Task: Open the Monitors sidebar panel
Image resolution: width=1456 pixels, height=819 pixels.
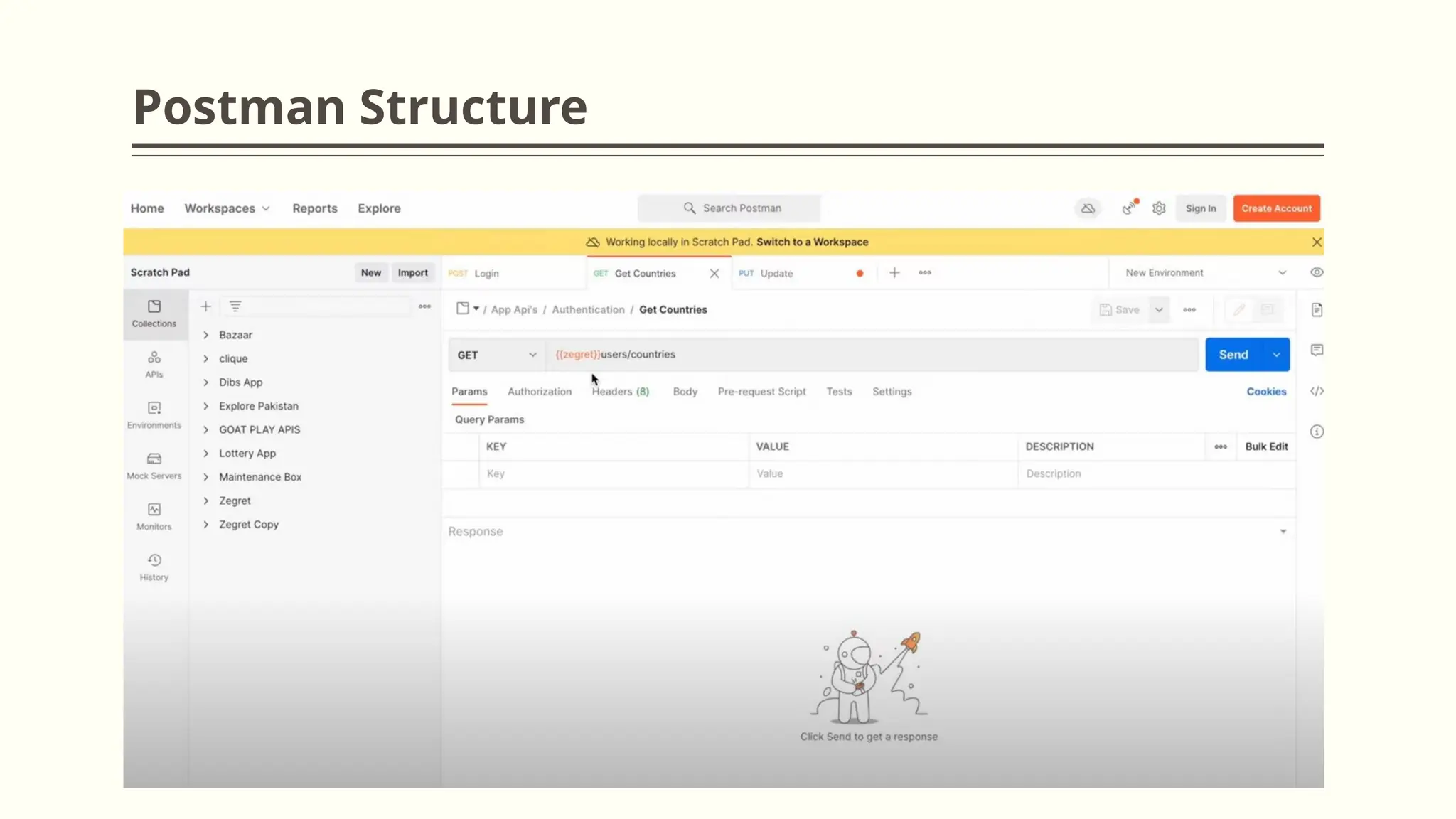Action: (x=154, y=515)
